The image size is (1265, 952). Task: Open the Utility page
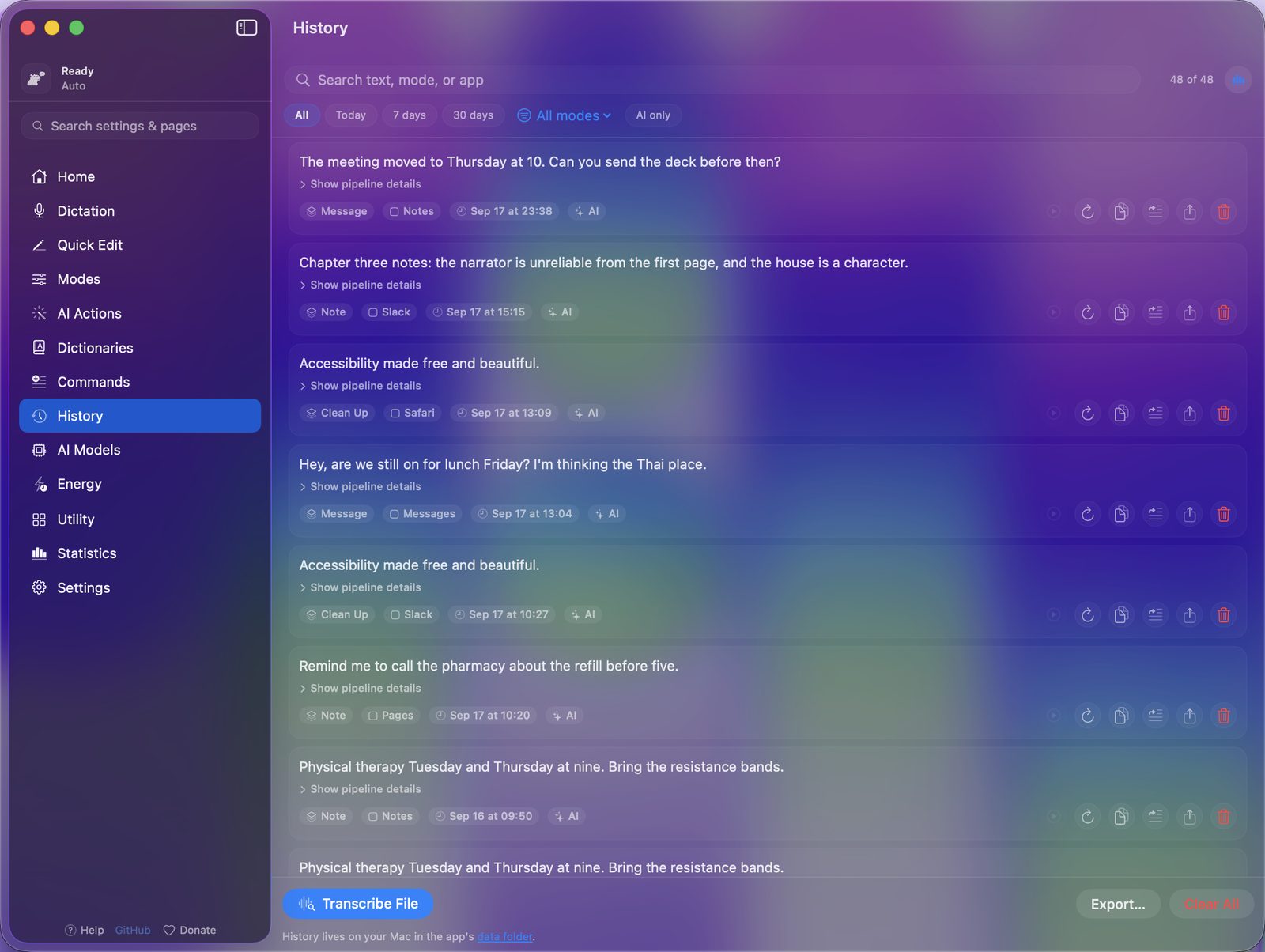(140, 519)
